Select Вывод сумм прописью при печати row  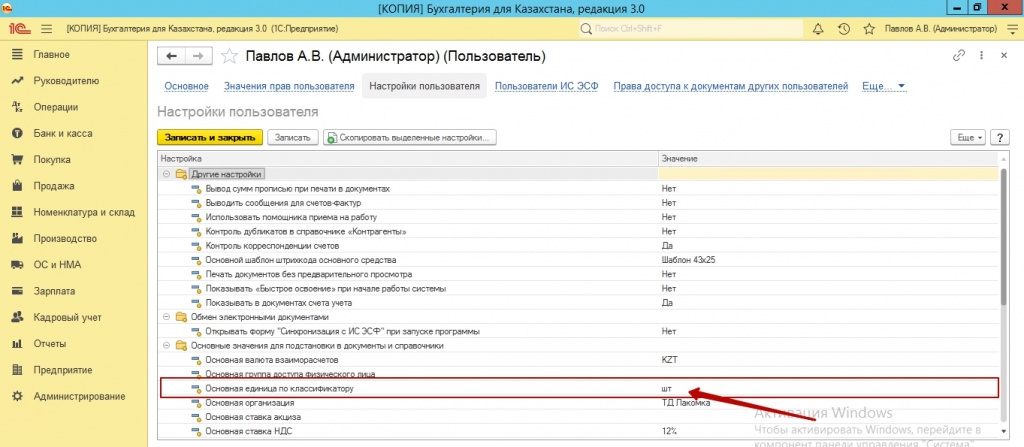pos(578,188)
